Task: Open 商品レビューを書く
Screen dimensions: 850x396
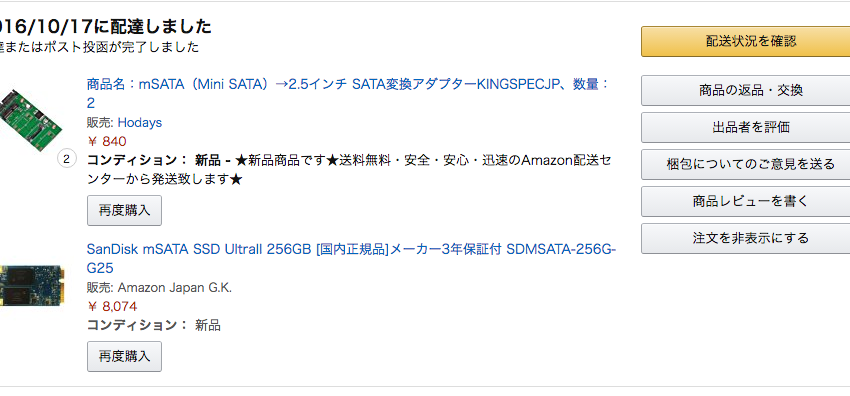Action: pos(745,201)
